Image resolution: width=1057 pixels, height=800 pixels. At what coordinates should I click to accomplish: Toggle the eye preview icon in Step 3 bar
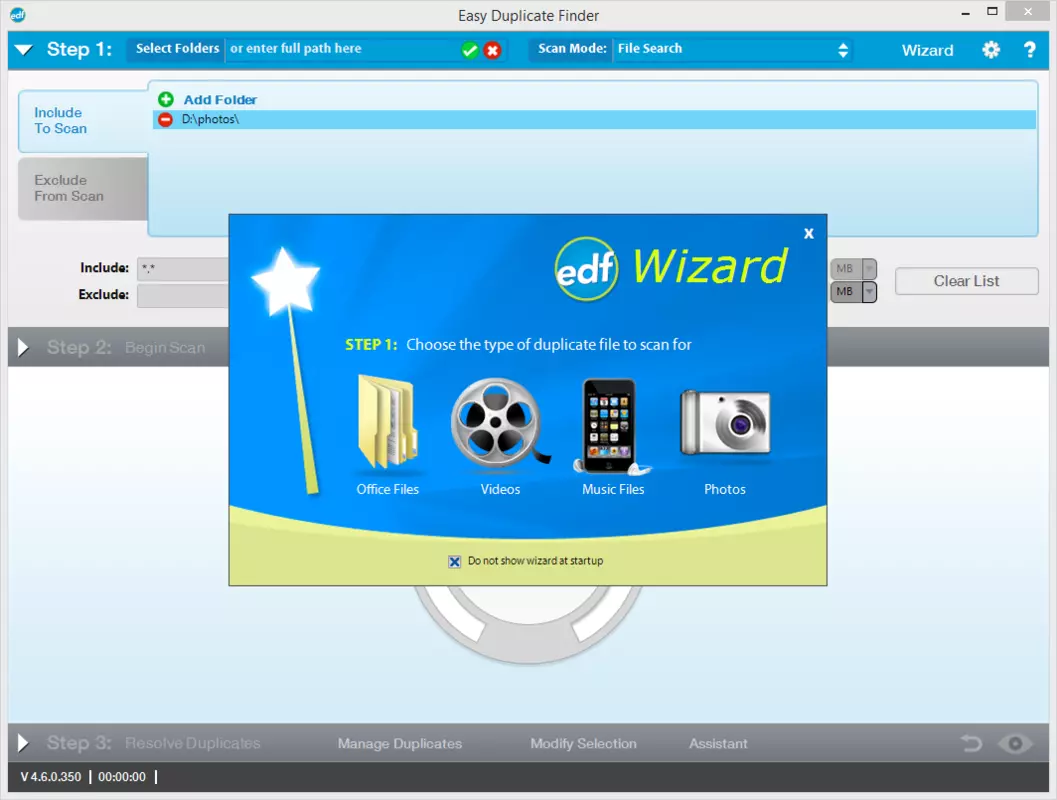1015,743
